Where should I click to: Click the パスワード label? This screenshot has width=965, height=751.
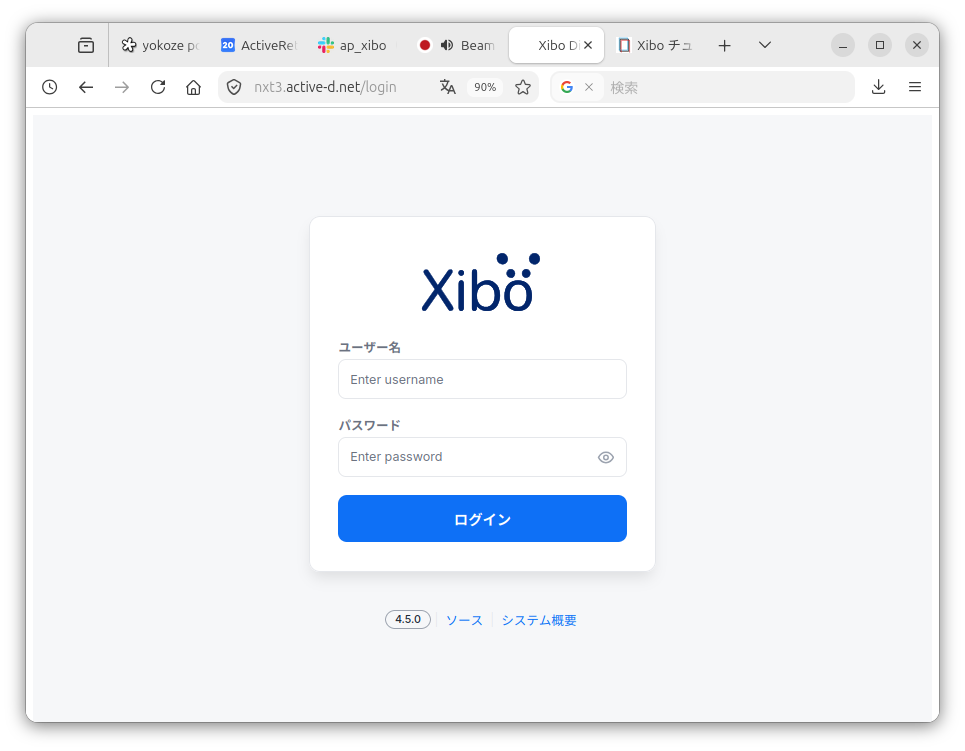pos(369,425)
